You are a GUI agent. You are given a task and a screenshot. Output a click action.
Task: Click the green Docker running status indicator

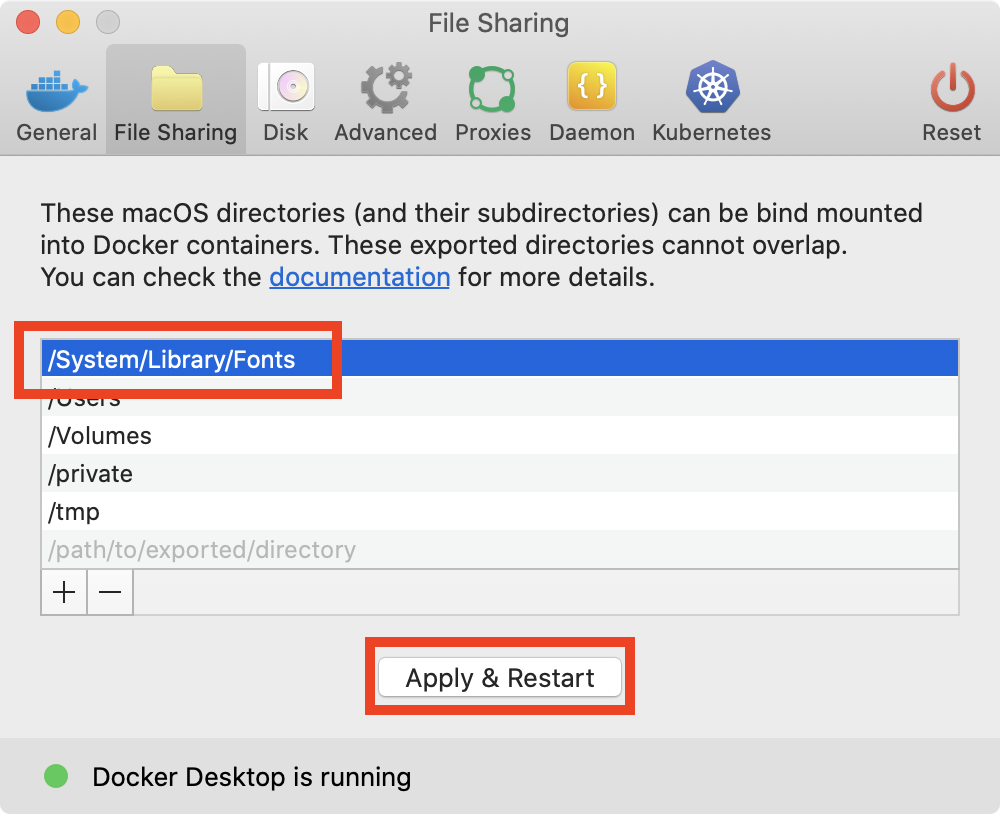tap(56, 776)
